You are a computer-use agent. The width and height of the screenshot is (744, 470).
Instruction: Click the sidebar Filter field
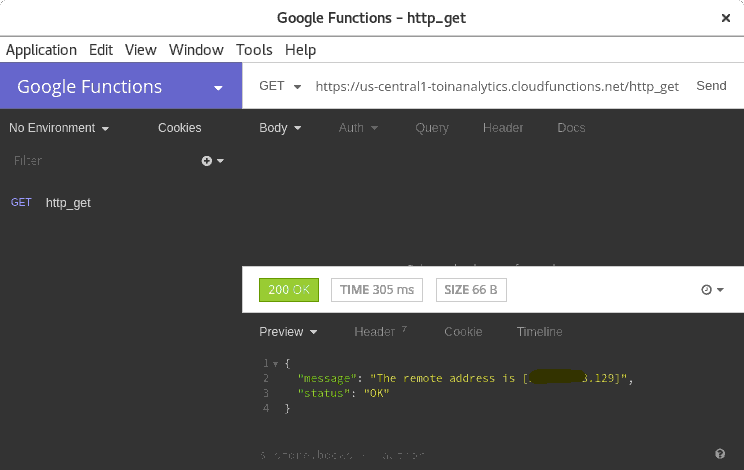pos(102,161)
